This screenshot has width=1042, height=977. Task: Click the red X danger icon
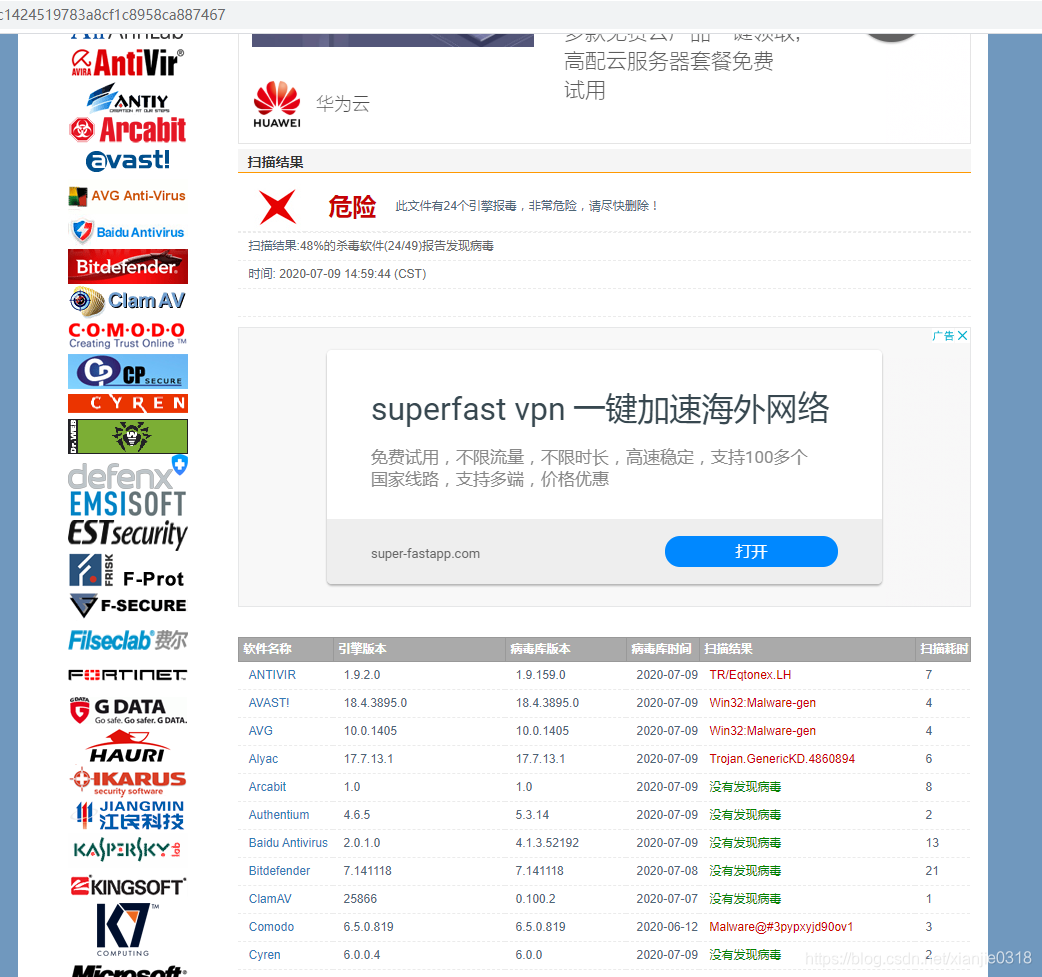(277, 206)
